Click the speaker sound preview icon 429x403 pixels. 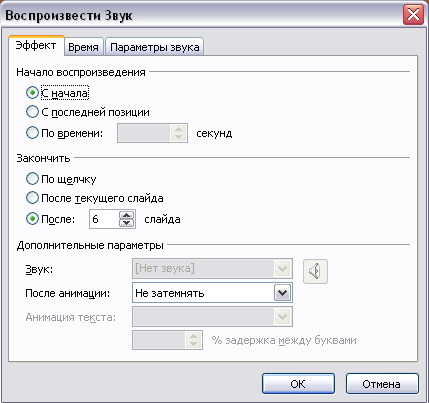pyautogui.click(x=315, y=271)
